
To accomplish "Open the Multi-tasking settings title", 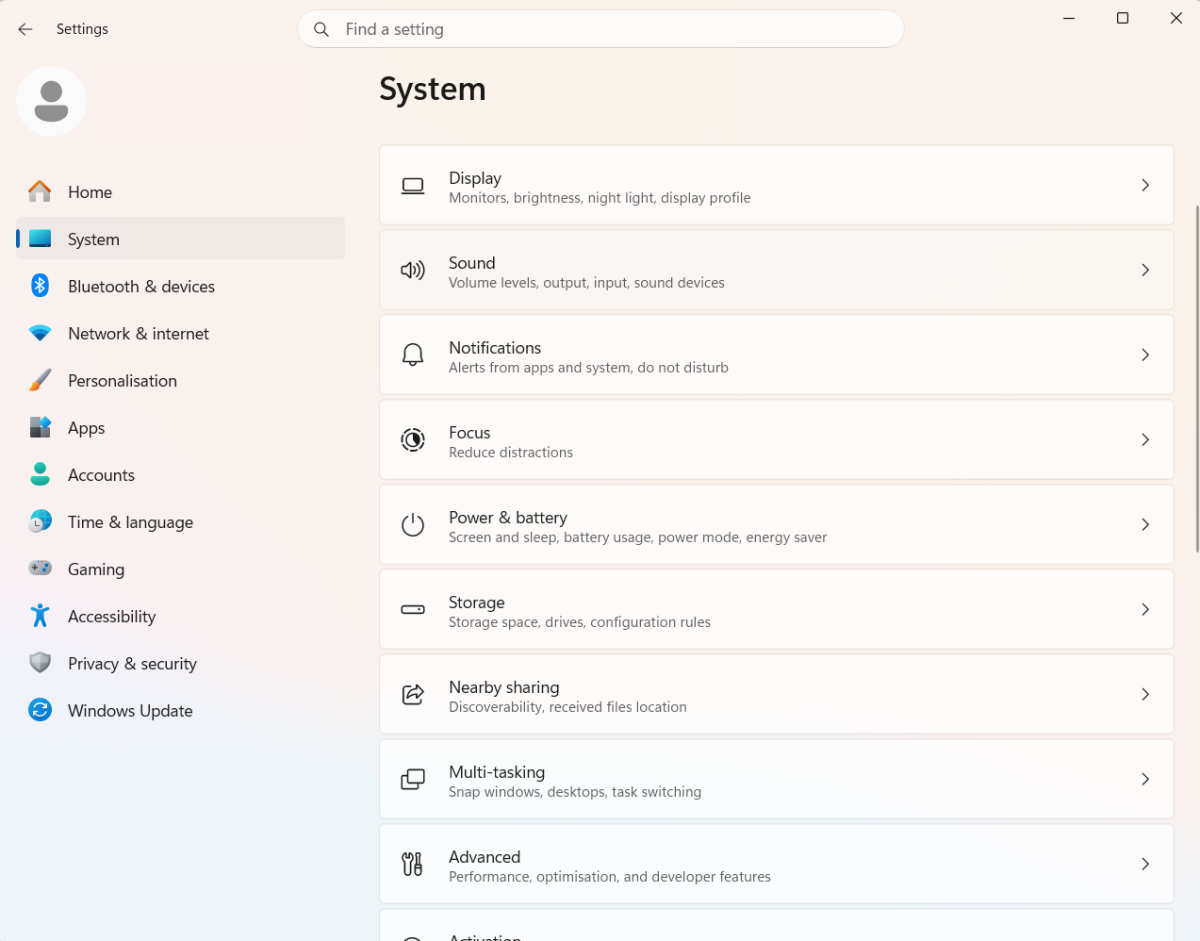I will click(x=497, y=772).
